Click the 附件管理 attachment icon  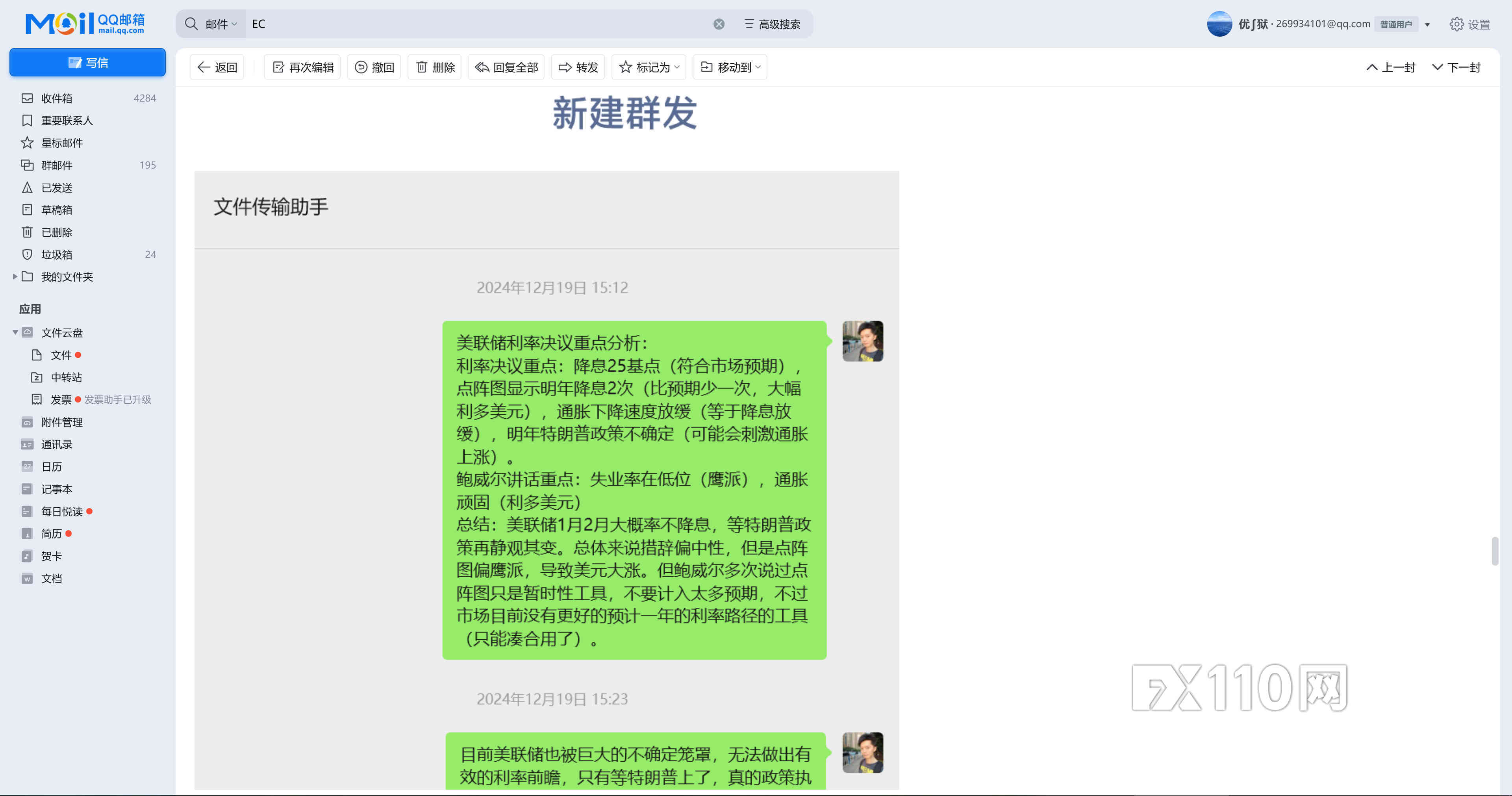pyautogui.click(x=27, y=422)
